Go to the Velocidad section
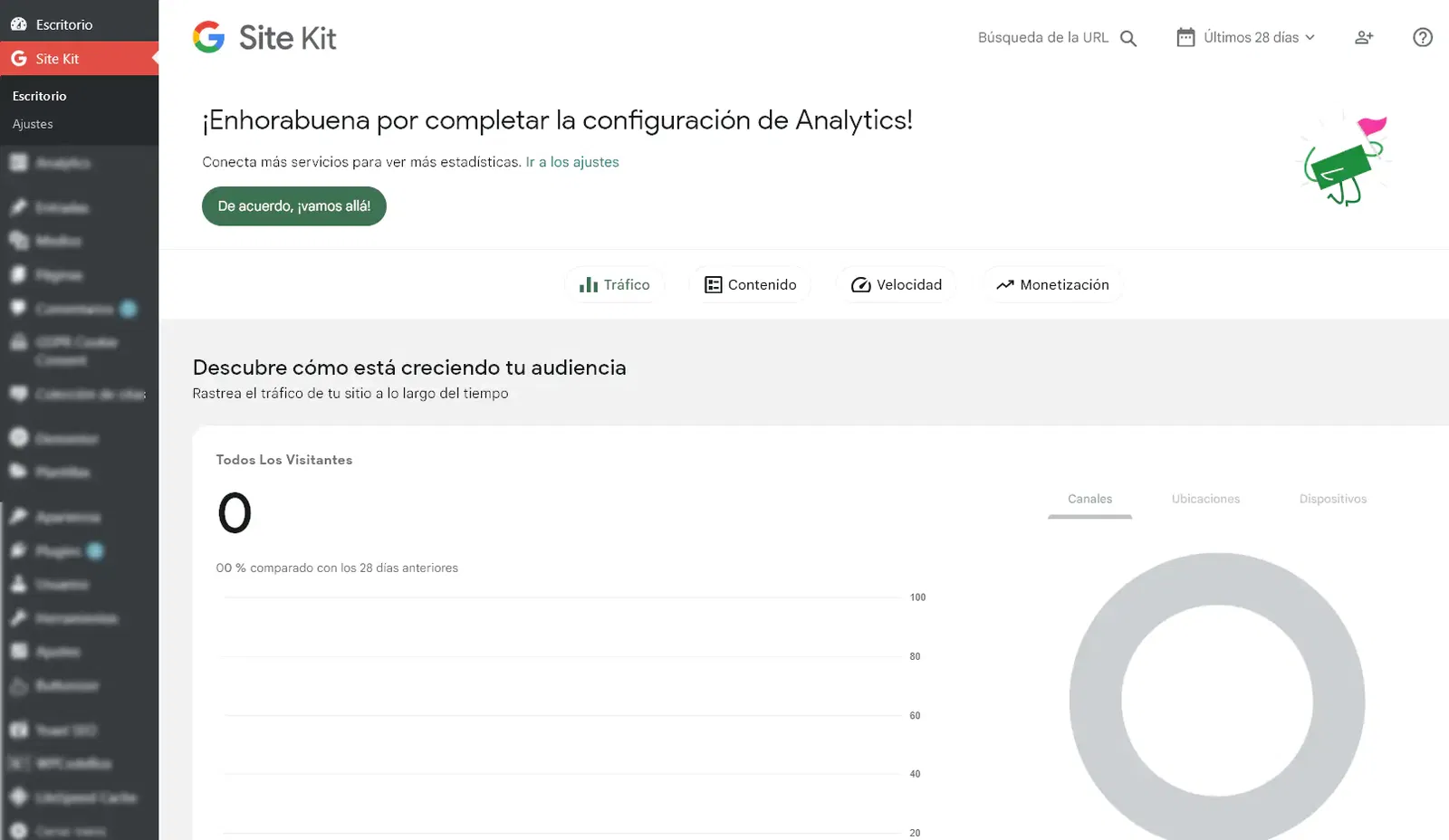The image size is (1449, 840). (x=897, y=284)
